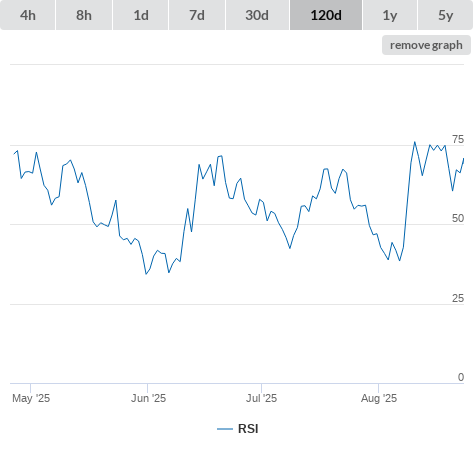Click the remove graph button
The image size is (474, 455).
pyautogui.click(x=426, y=45)
